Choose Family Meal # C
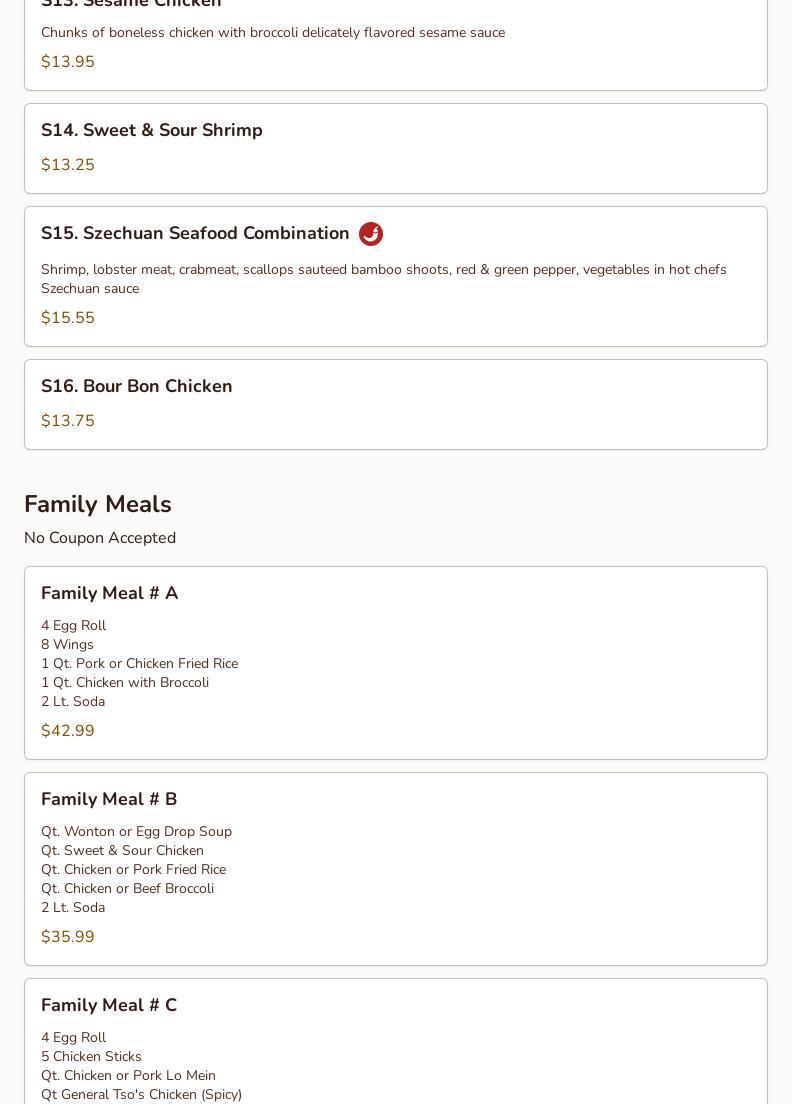The width and height of the screenshot is (792, 1104). (x=109, y=1006)
